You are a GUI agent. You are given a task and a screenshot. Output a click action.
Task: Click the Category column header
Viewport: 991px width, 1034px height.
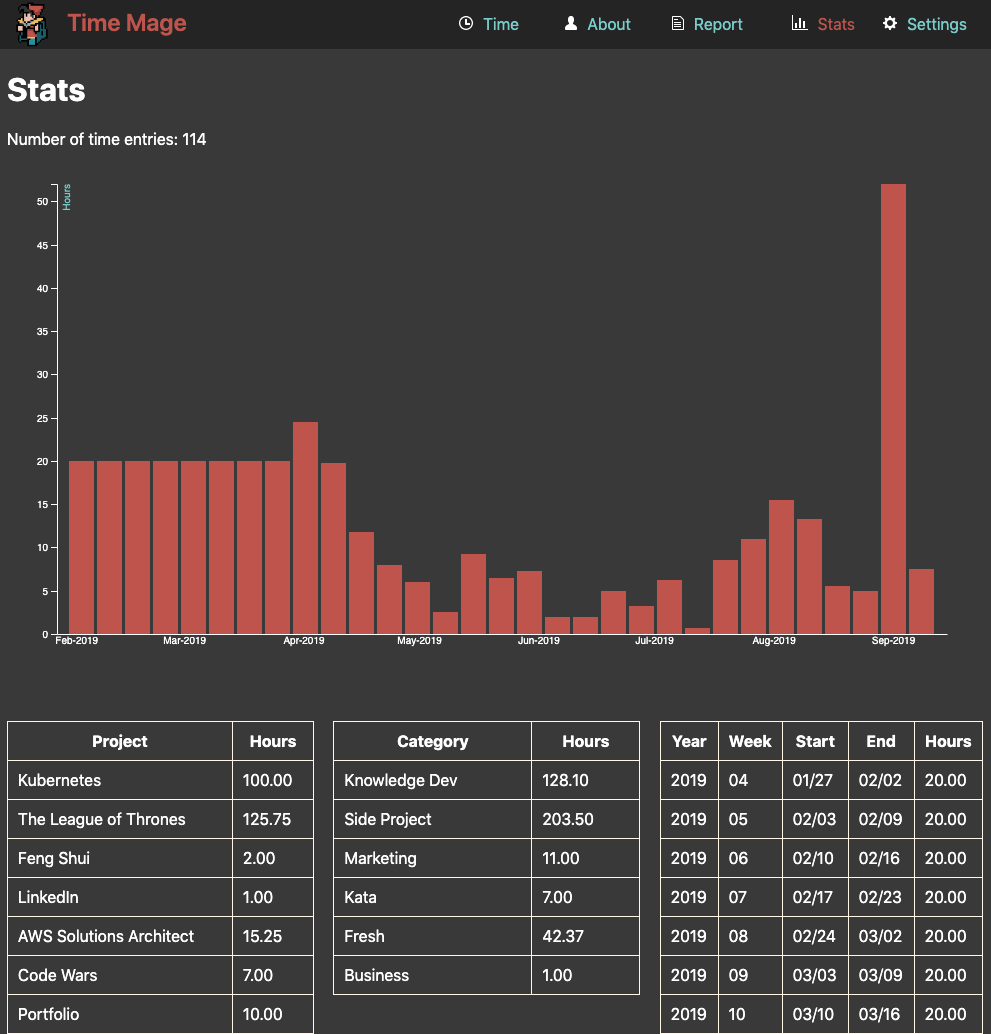click(433, 741)
